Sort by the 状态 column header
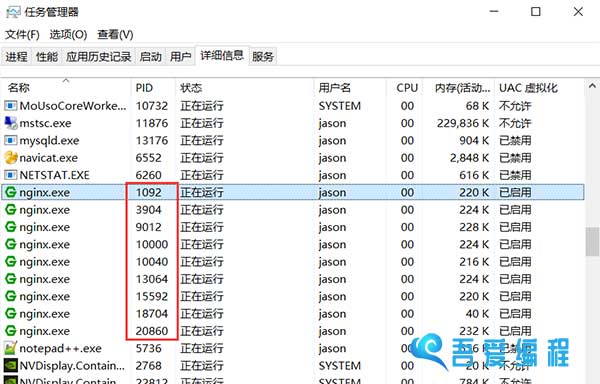The height and width of the screenshot is (384, 600). (245, 88)
